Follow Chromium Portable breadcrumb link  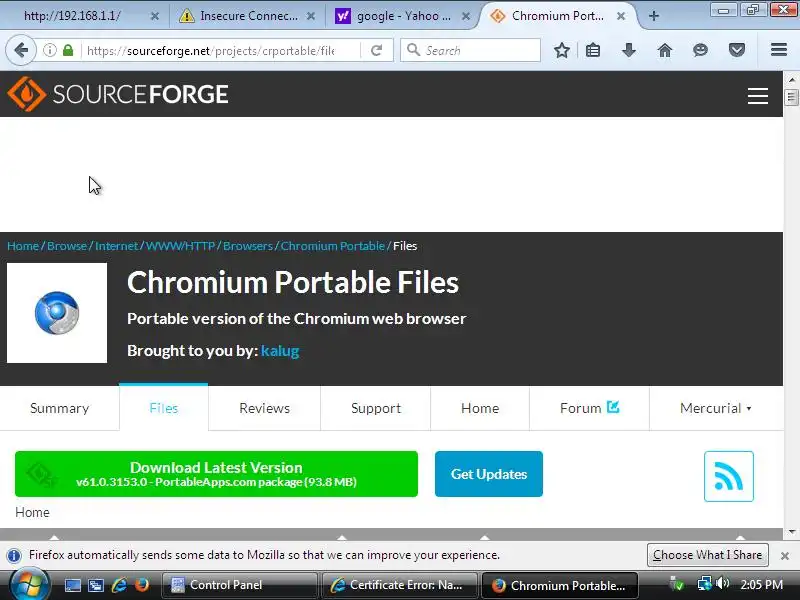coord(333,246)
